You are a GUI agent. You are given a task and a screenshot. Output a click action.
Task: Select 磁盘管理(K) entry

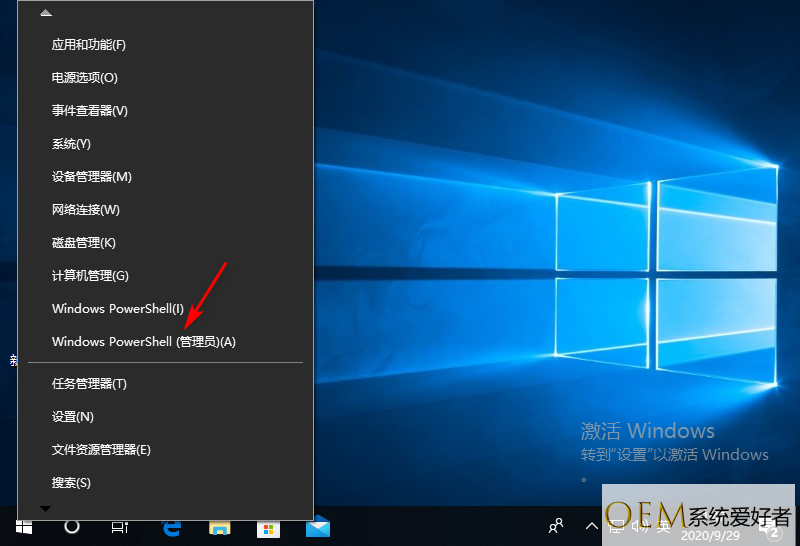click(x=84, y=243)
